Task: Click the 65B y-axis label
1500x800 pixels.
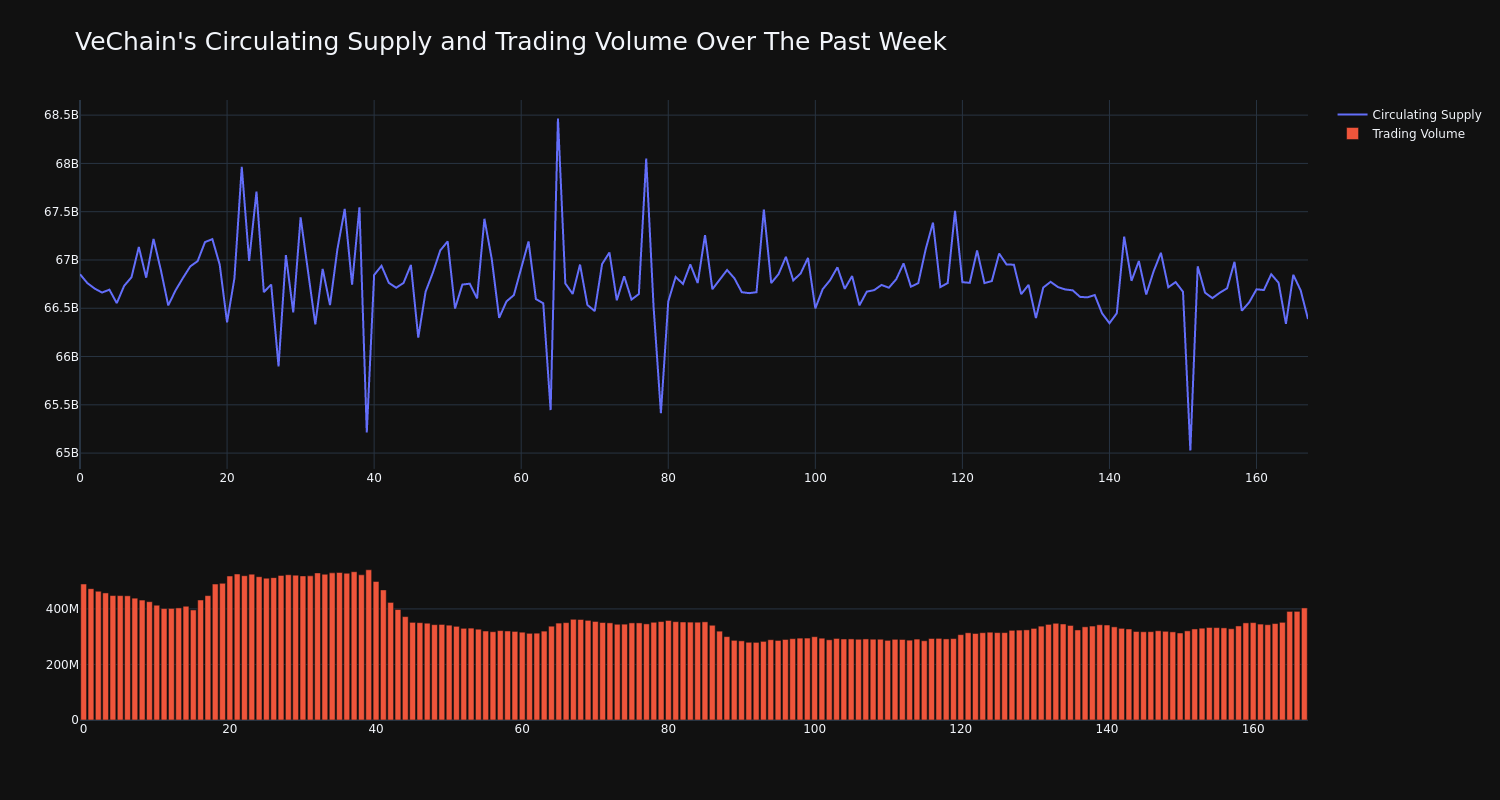Action: [x=66, y=453]
